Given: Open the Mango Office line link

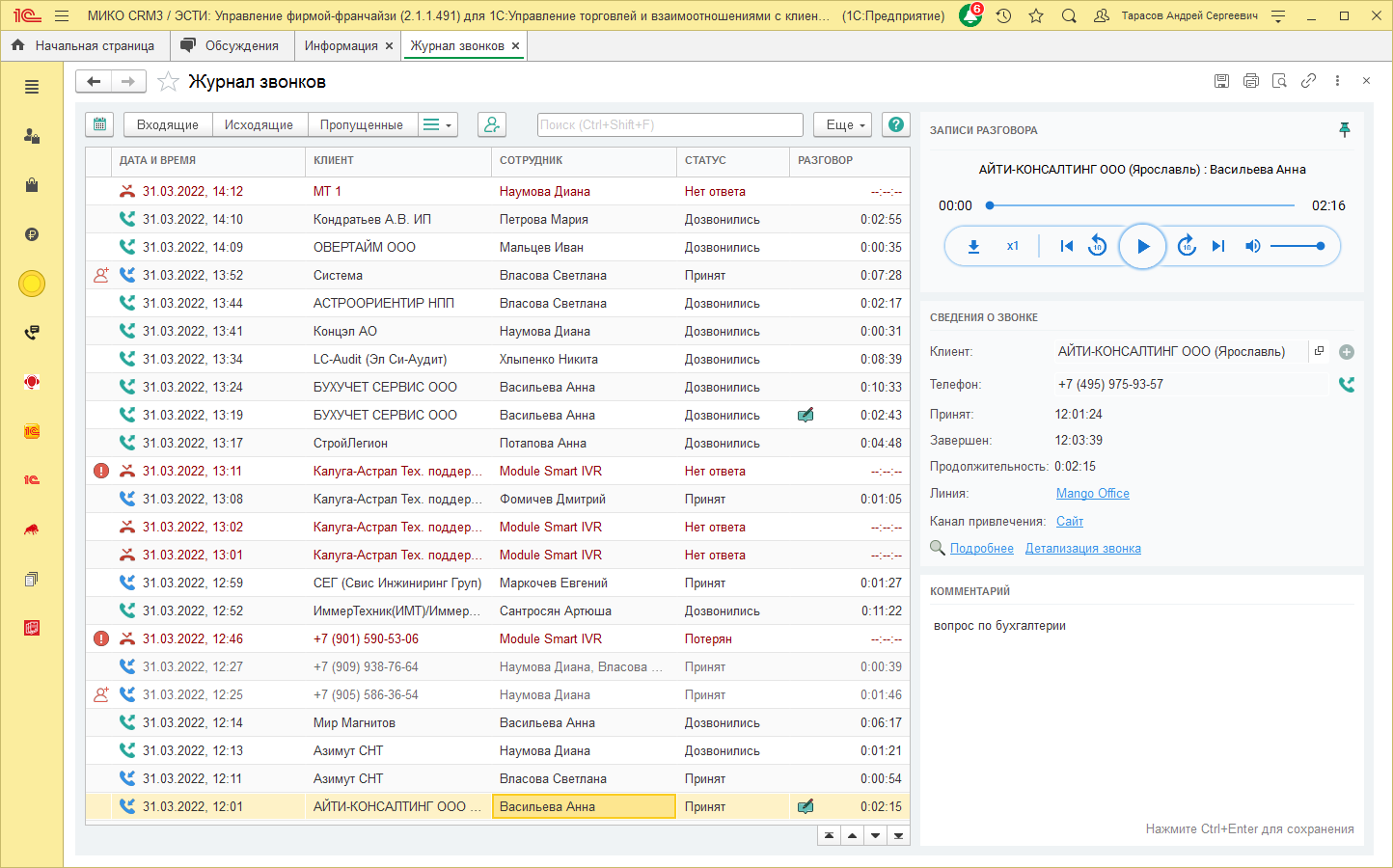Looking at the screenshot, I should 1092,494.
